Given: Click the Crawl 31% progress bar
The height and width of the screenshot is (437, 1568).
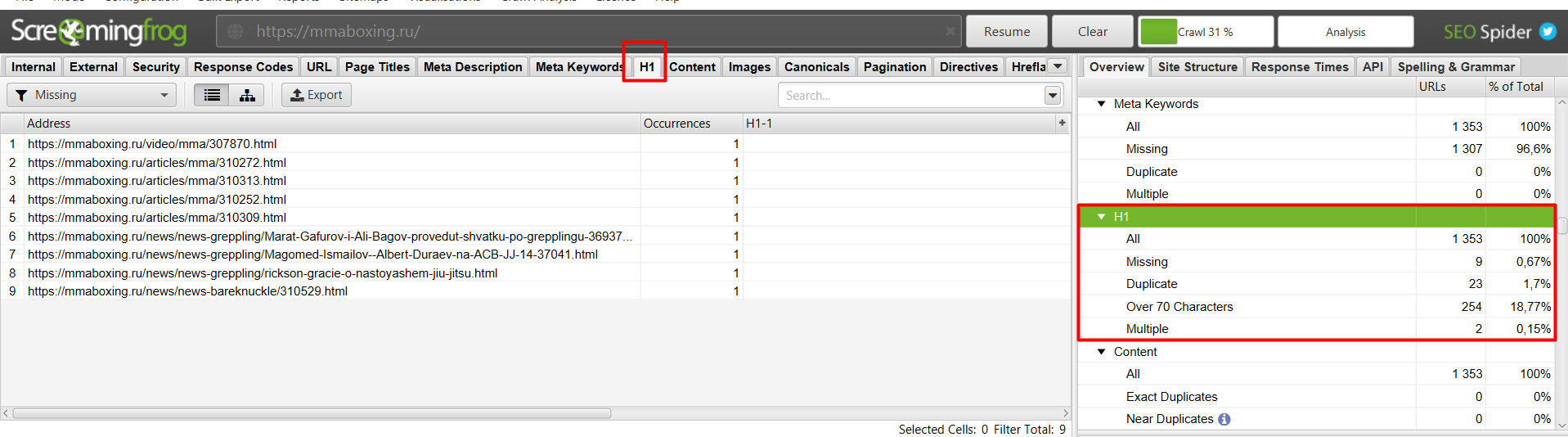Looking at the screenshot, I should (x=1206, y=32).
